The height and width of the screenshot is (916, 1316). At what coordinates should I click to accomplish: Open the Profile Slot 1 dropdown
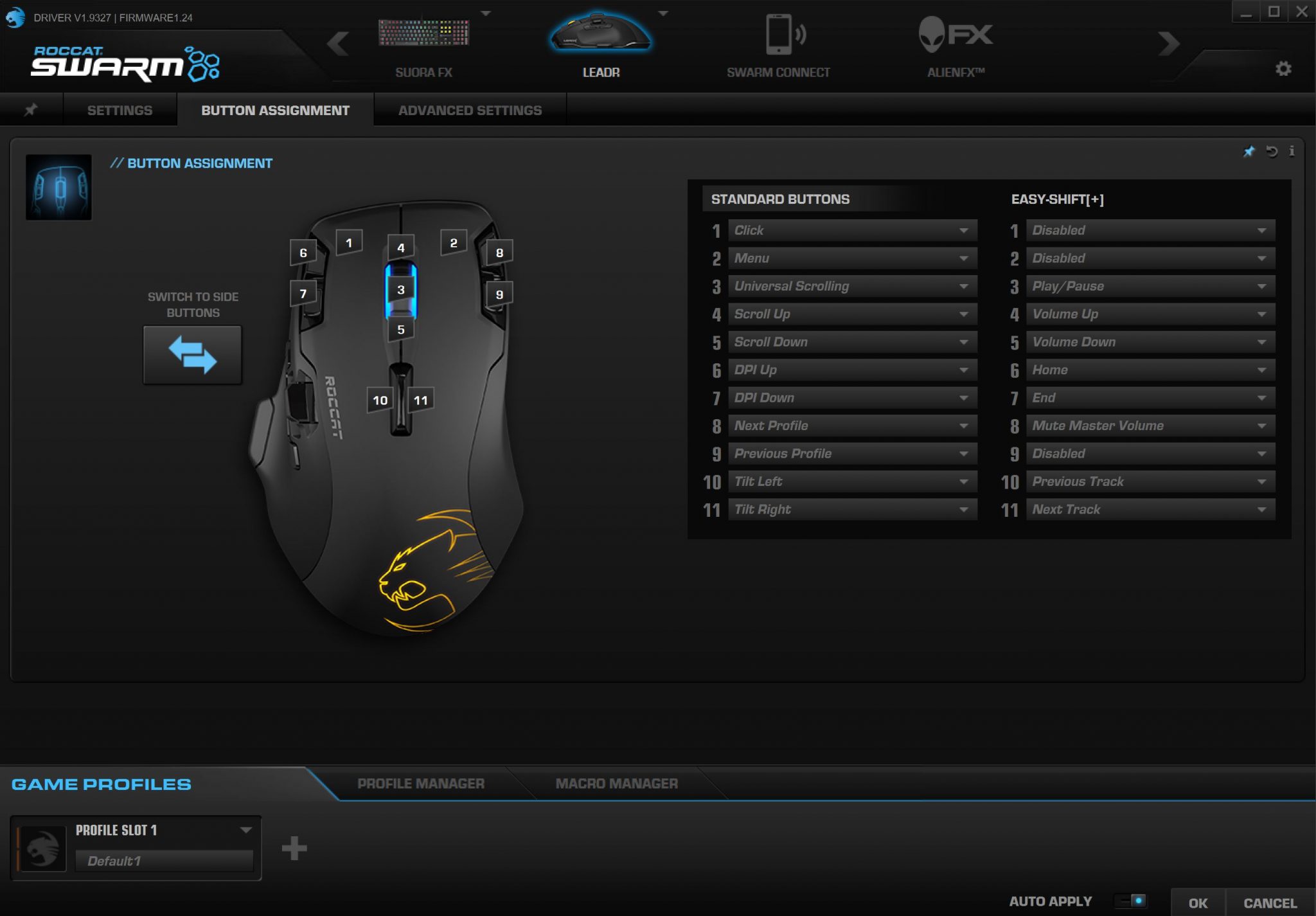pyautogui.click(x=245, y=830)
